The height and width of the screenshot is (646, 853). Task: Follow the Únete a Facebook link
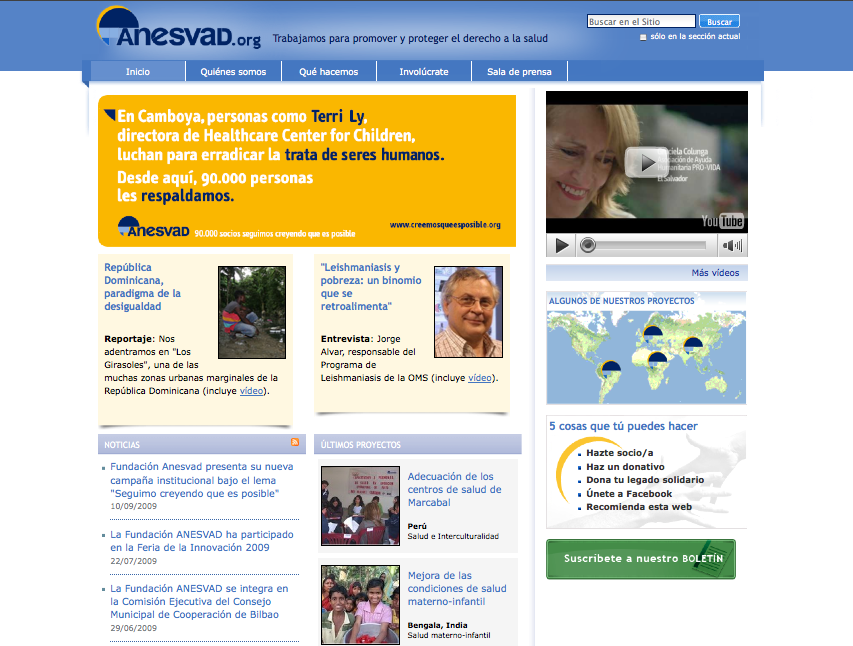(629, 494)
